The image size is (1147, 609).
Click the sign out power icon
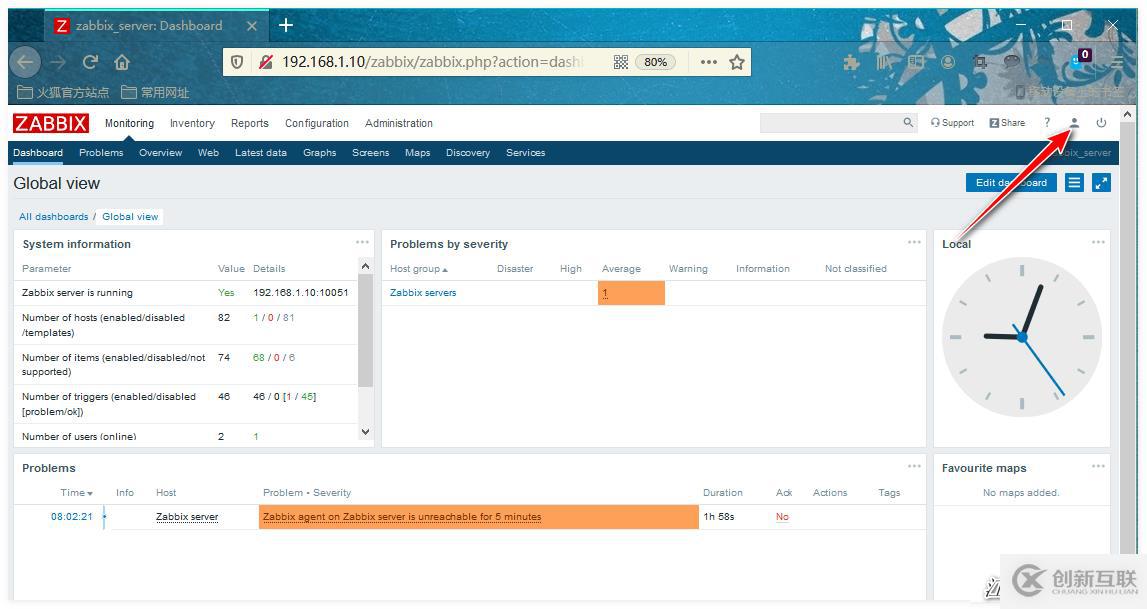pos(1101,123)
